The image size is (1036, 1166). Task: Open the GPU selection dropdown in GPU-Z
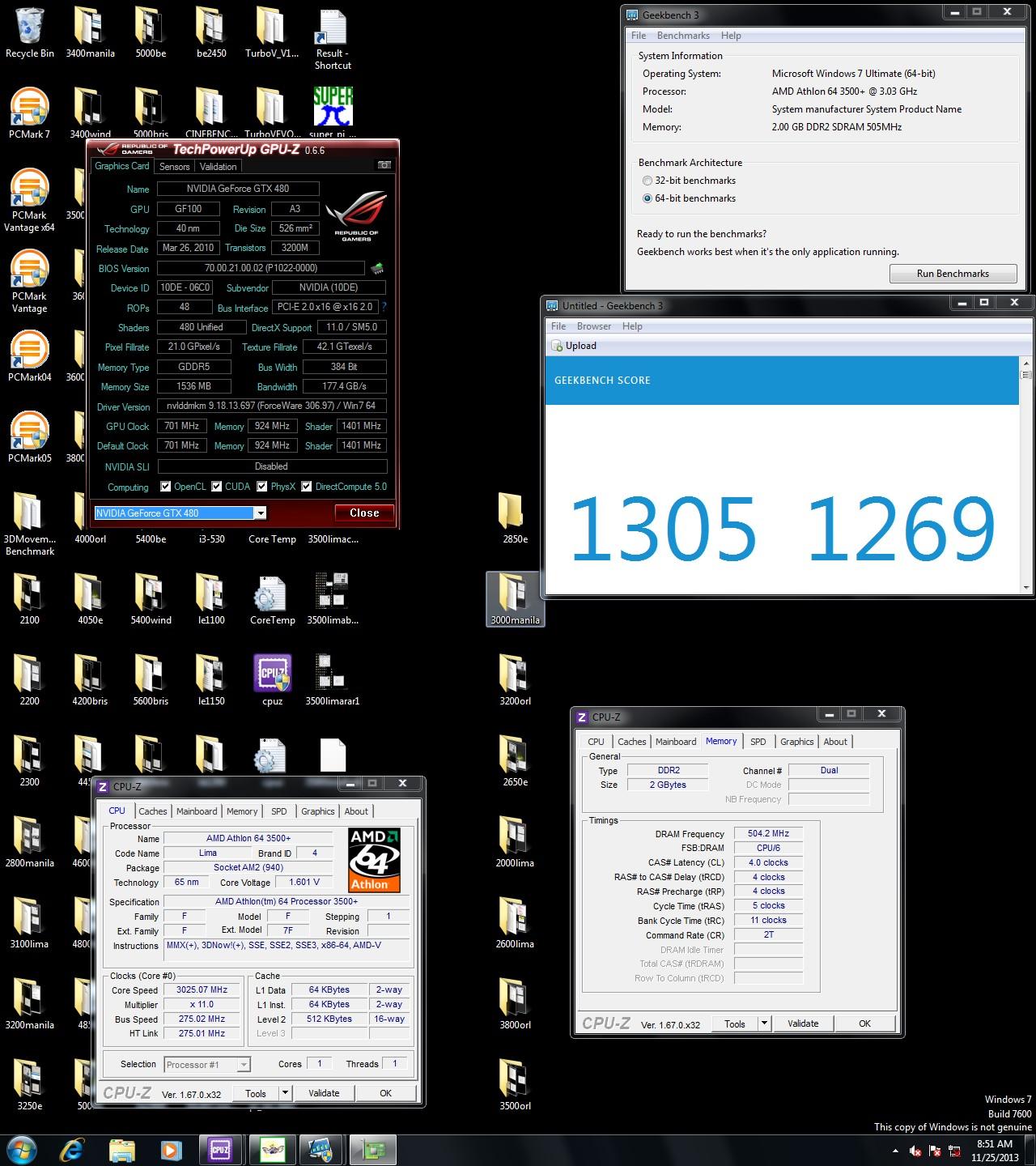[x=260, y=513]
